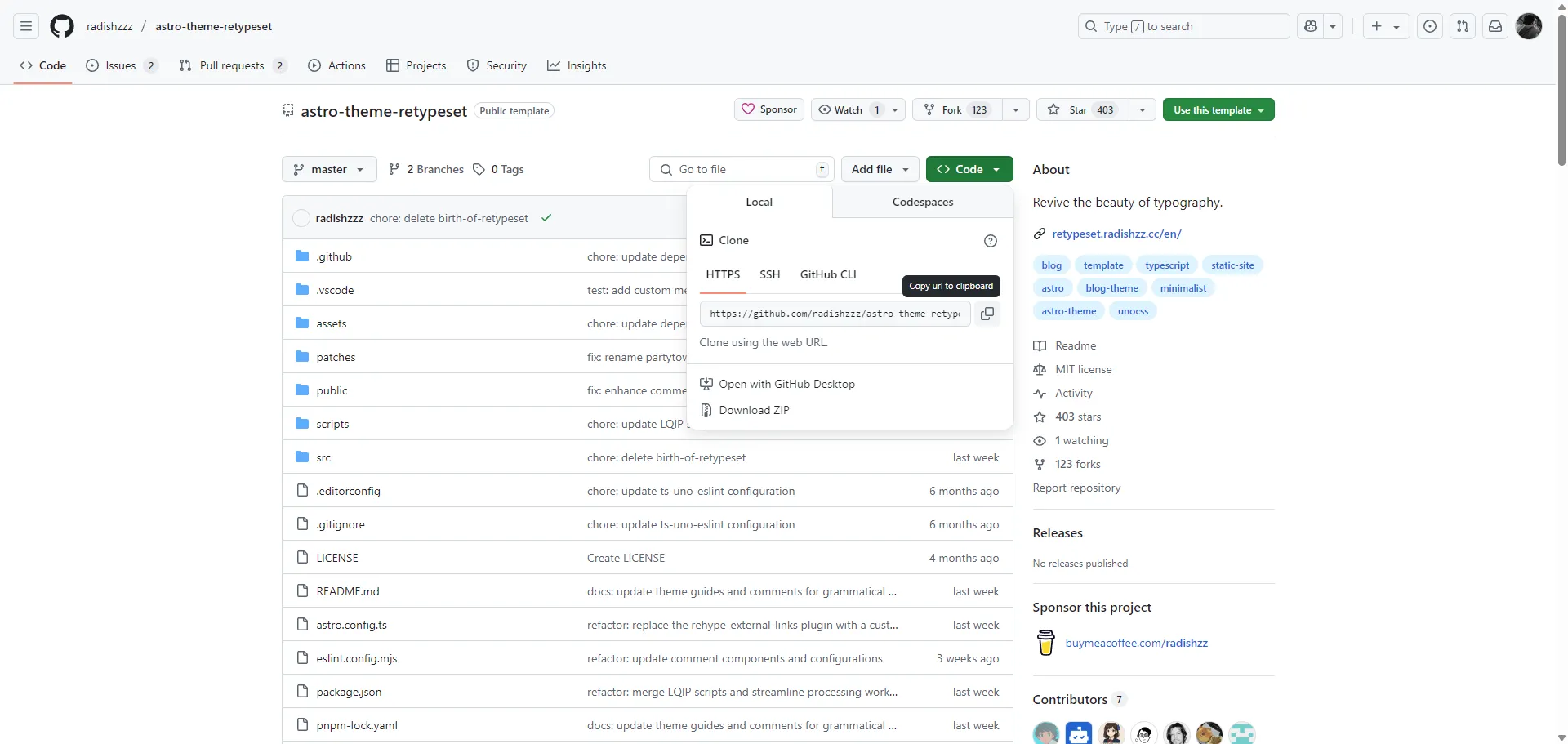Select the clone URL text field
Screen dimensions: 1568x744
point(835,314)
